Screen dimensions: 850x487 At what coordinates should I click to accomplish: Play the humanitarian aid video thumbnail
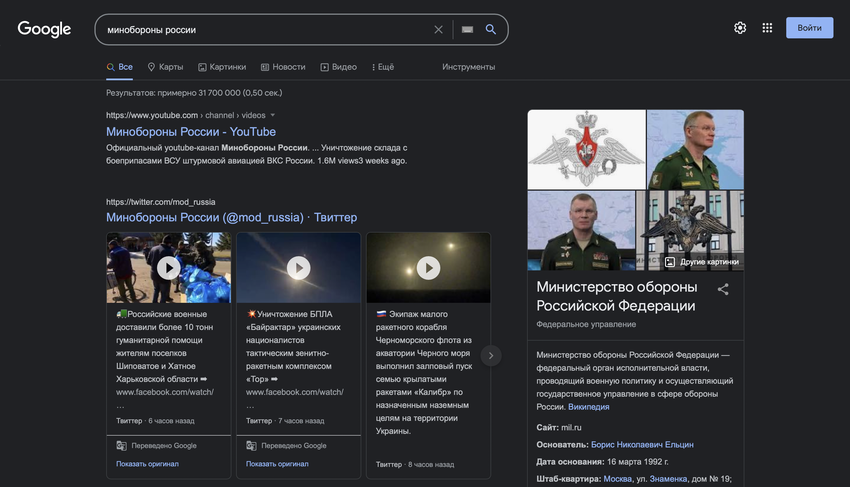[x=168, y=268]
